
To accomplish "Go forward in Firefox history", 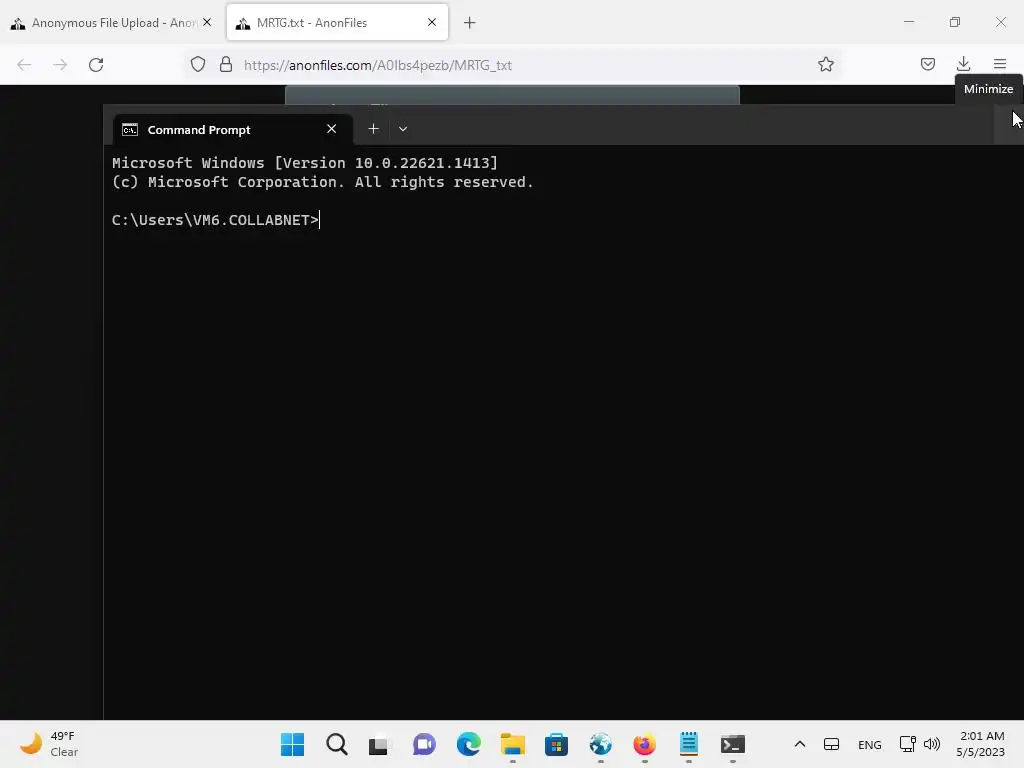I will click(60, 65).
